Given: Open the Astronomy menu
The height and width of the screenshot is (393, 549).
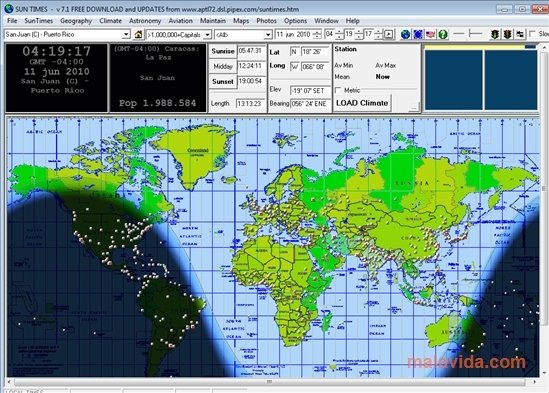Looking at the screenshot, I should 145,21.
